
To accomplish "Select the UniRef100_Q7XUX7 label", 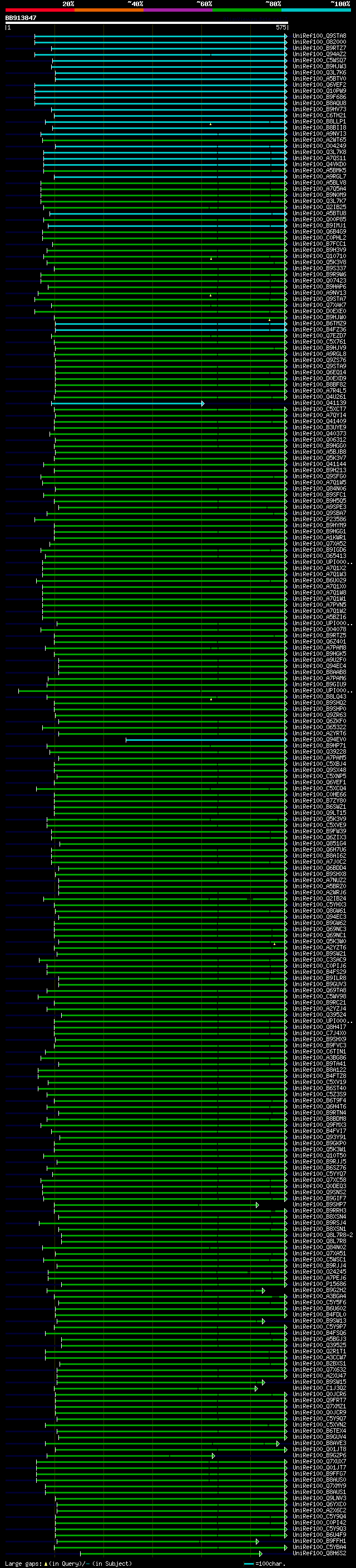I will tap(319, 1461).
